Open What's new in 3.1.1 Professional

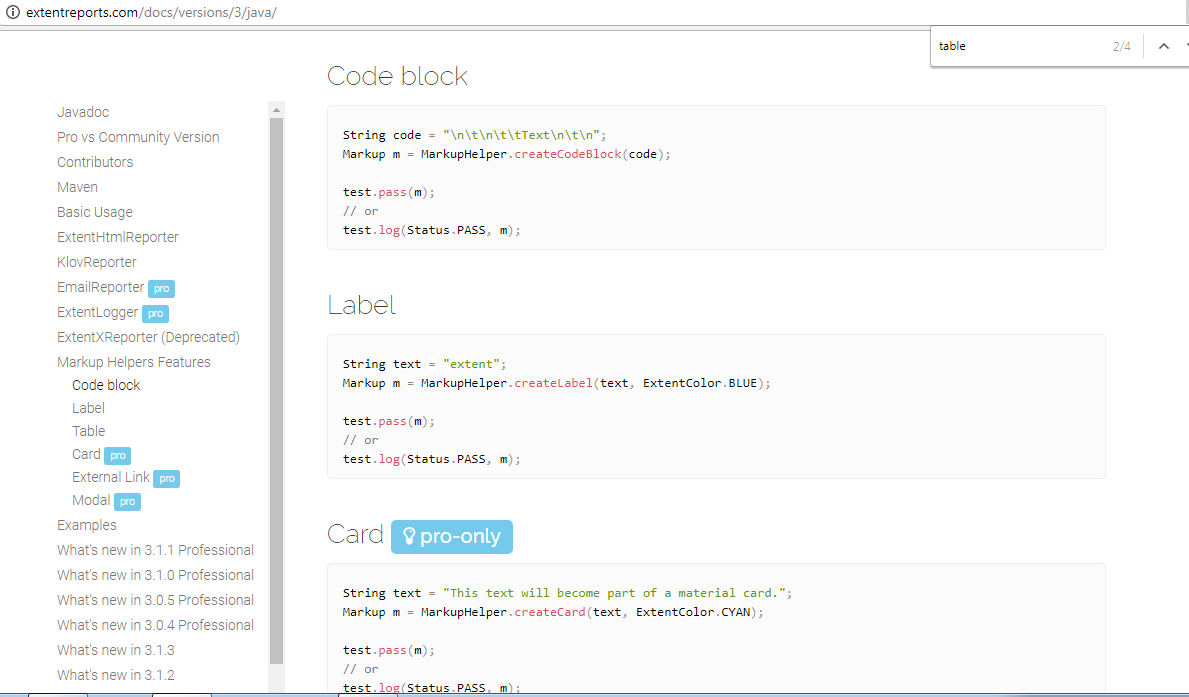(x=155, y=551)
